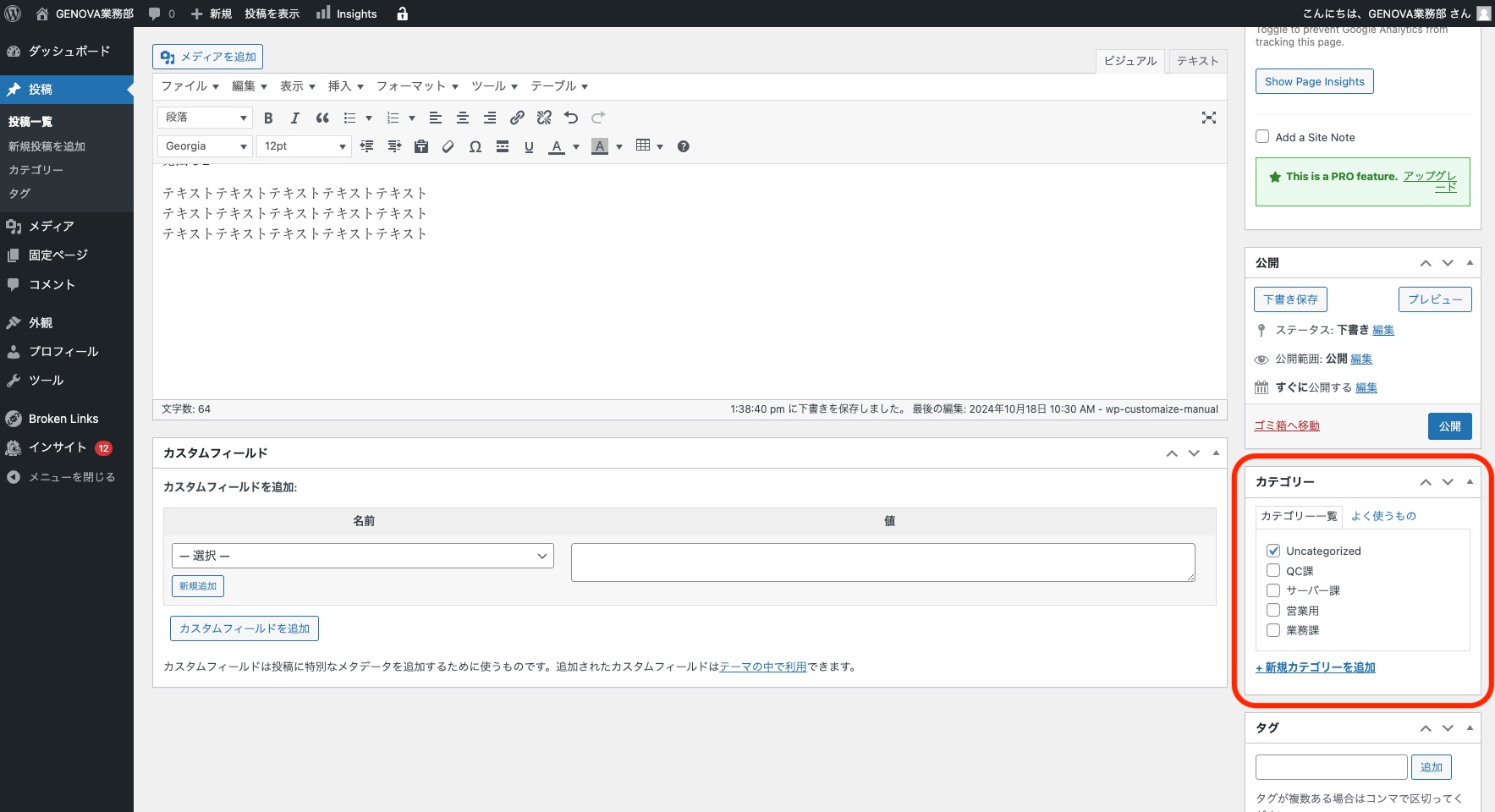1495x812 pixels.
Task: Undo the last edit
Action: click(x=571, y=118)
